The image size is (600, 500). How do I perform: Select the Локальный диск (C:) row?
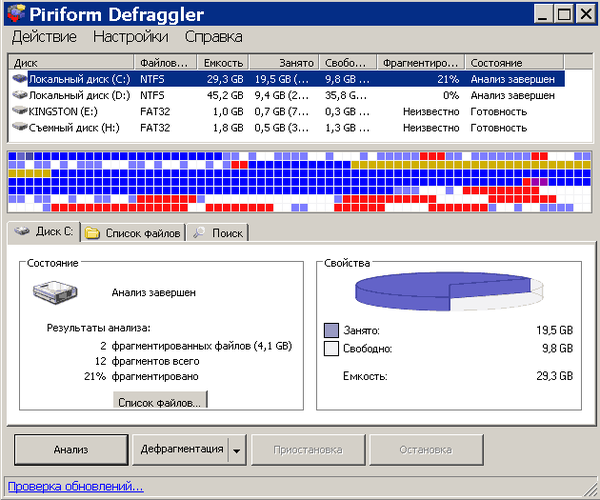click(287, 79)
